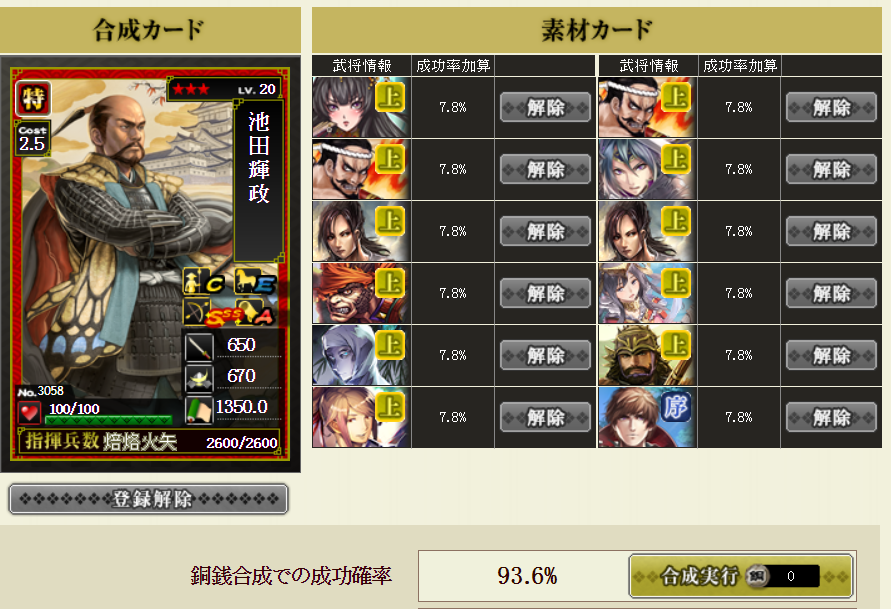Click the golden helmet bearded warrior portrait
The height and width of the screenshot is (609, 891).
point(647,355)
